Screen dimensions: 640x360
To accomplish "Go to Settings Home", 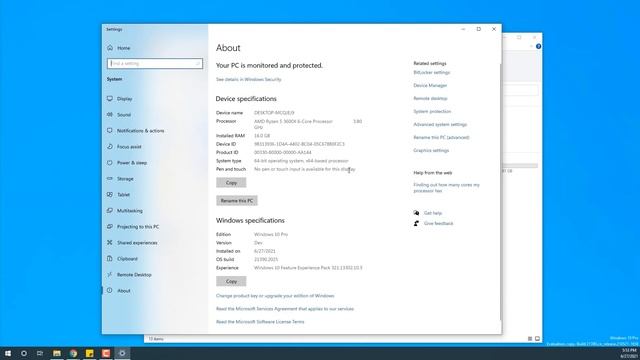I will (118, 48).
